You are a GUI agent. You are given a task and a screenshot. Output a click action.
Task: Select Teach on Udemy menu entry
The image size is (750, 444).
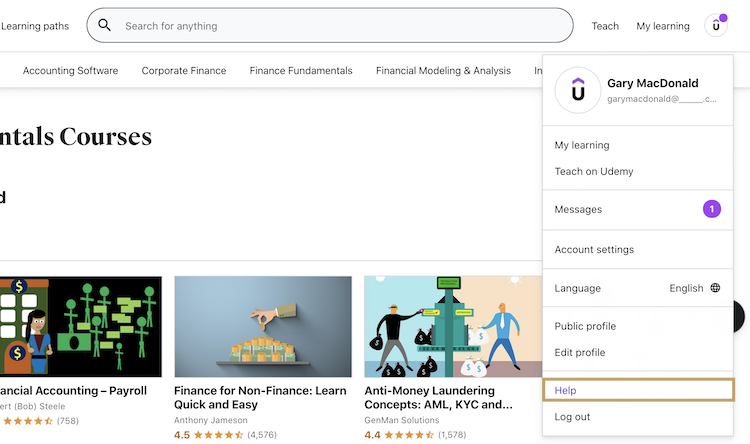click(594, 171)
